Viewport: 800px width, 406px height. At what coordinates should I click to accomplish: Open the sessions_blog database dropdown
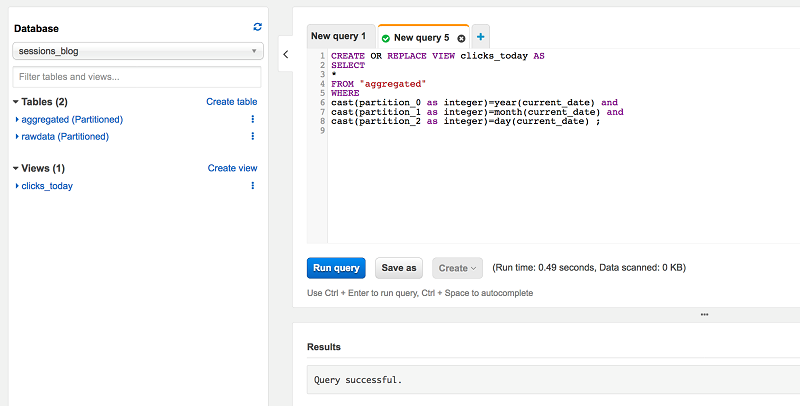point(138,51)
